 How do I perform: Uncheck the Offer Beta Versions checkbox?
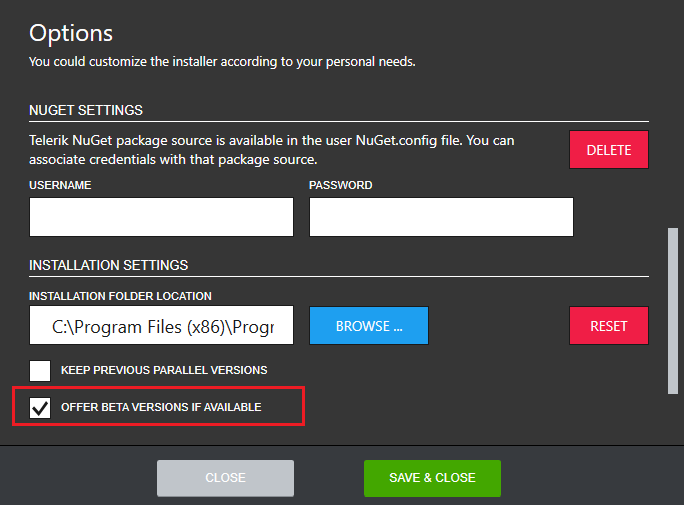tap(40, 408)
